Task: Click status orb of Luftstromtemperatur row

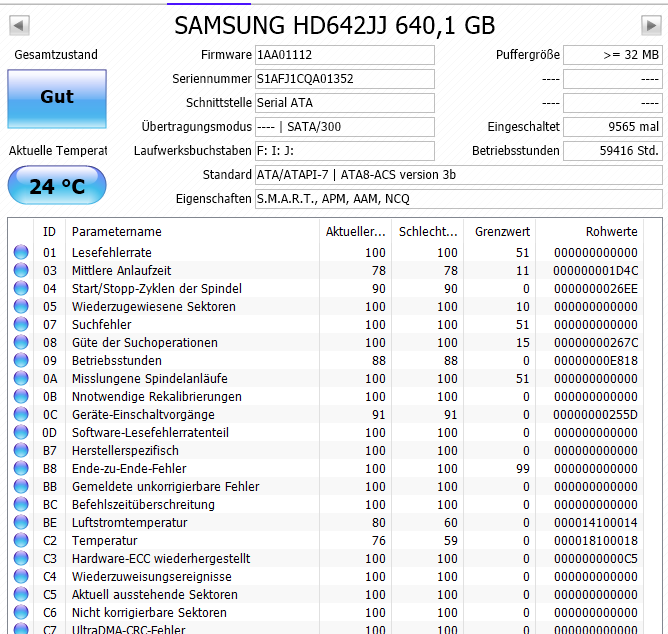Action: click(x=21, y=522)
